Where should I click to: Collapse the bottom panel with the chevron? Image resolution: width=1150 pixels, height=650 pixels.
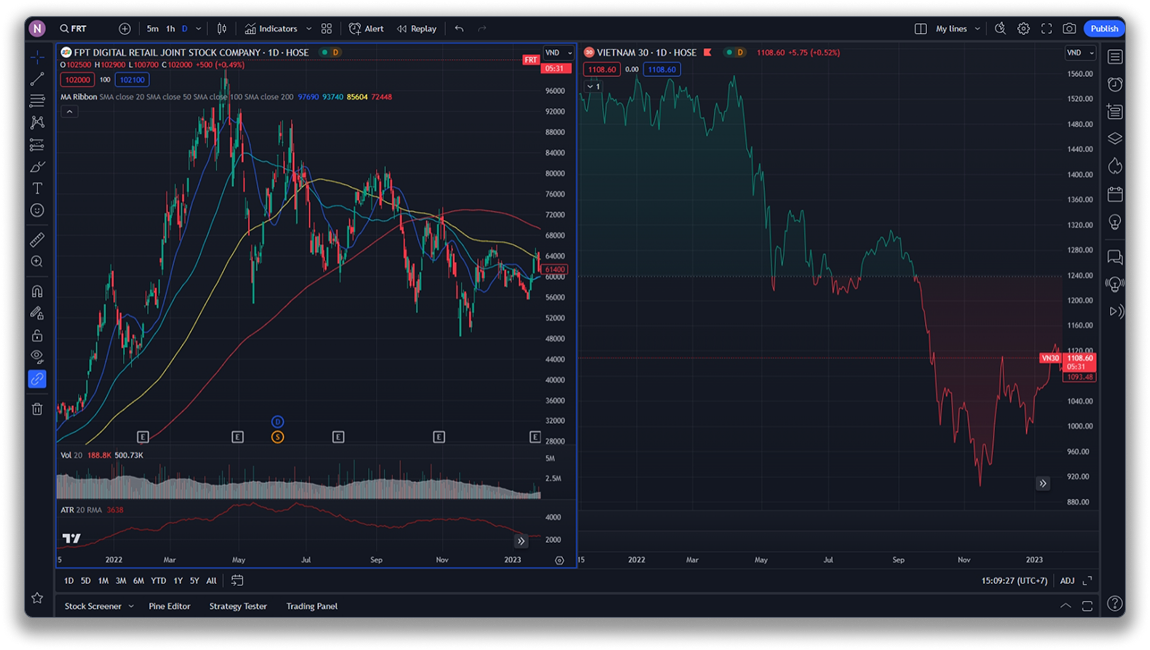coord(1066,606)
